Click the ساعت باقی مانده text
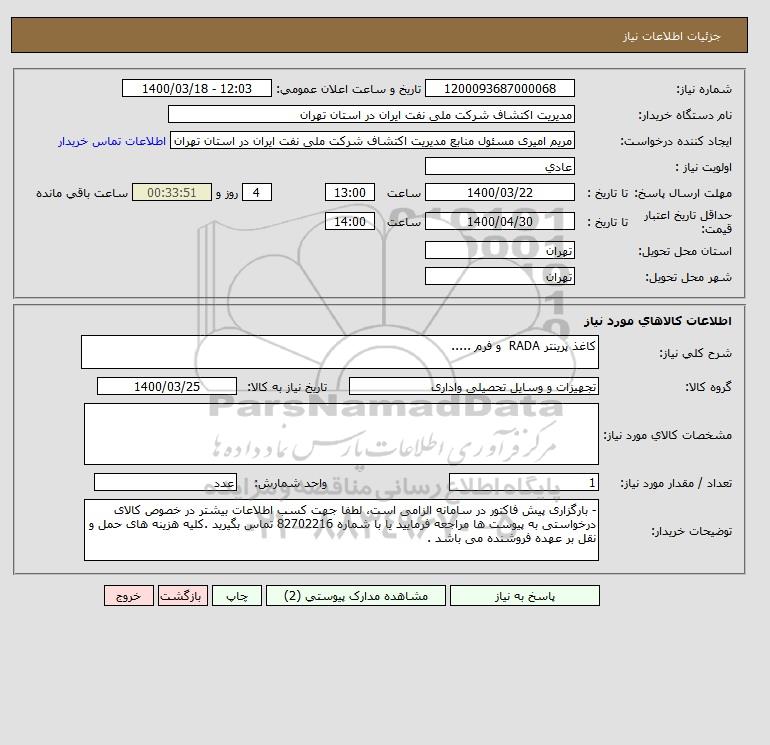Image resolution: width=770 pixels, height=745 pixels. tap(82, 193)
